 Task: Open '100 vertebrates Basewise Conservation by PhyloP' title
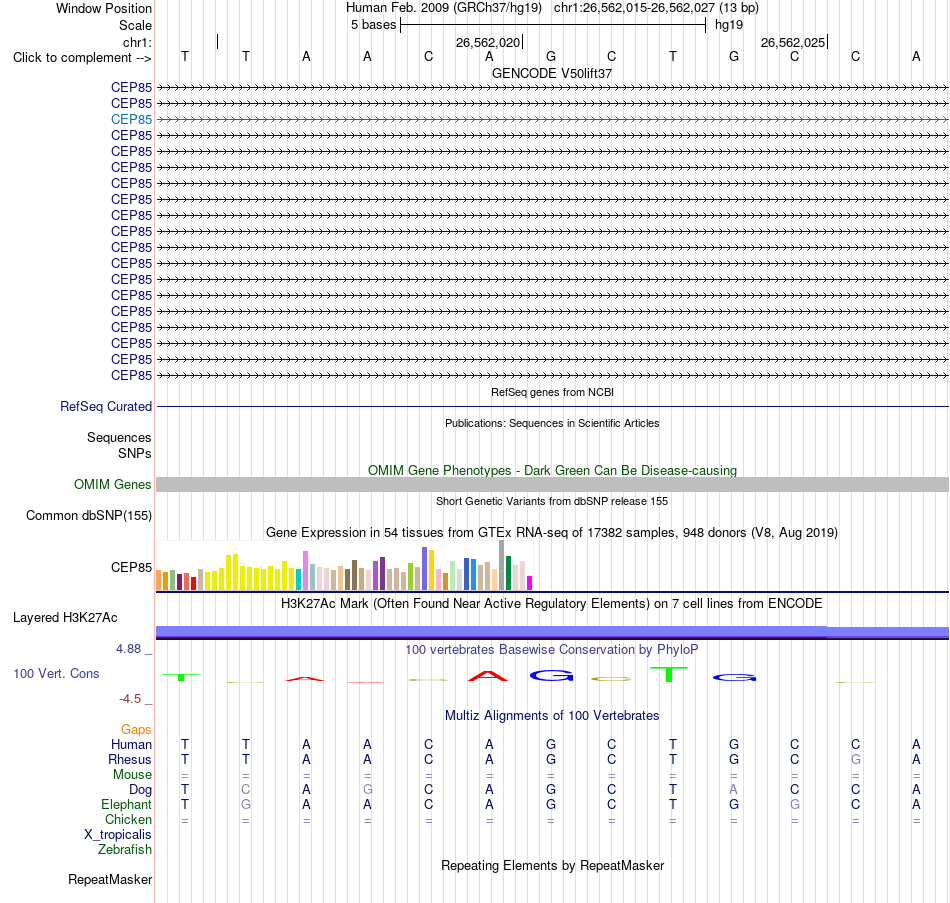(x=552, y=650)
